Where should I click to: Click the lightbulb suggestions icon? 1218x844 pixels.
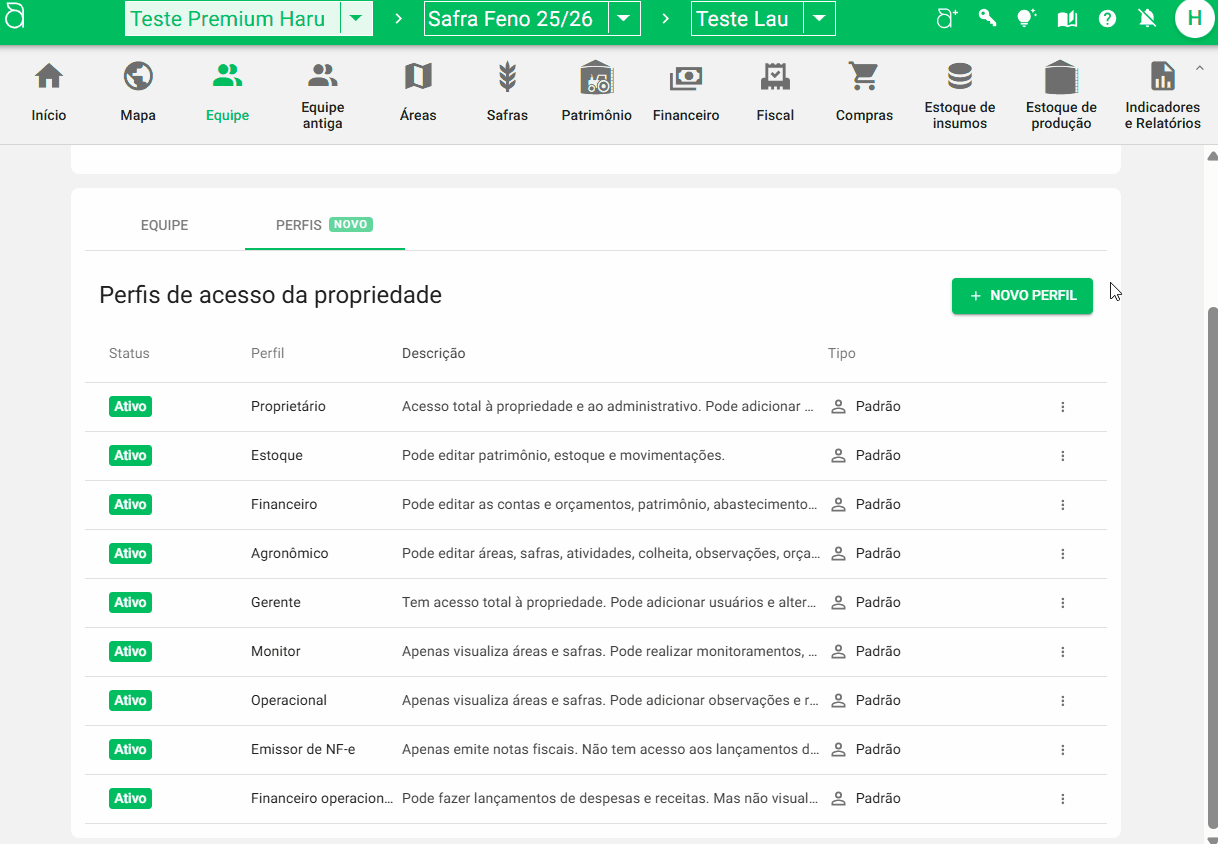pos(1026,18)
